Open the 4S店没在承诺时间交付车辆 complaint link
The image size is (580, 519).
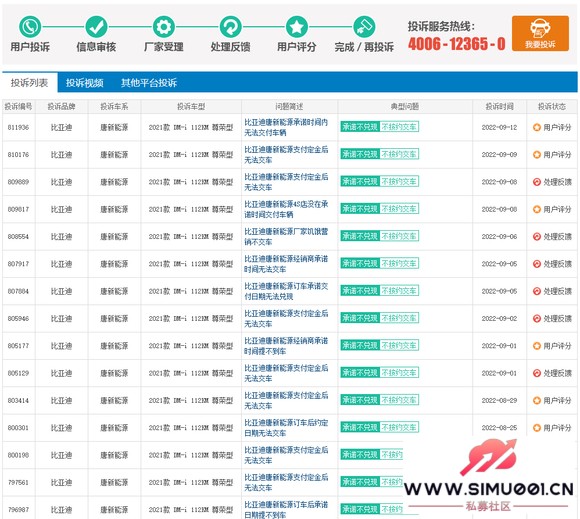286,209
